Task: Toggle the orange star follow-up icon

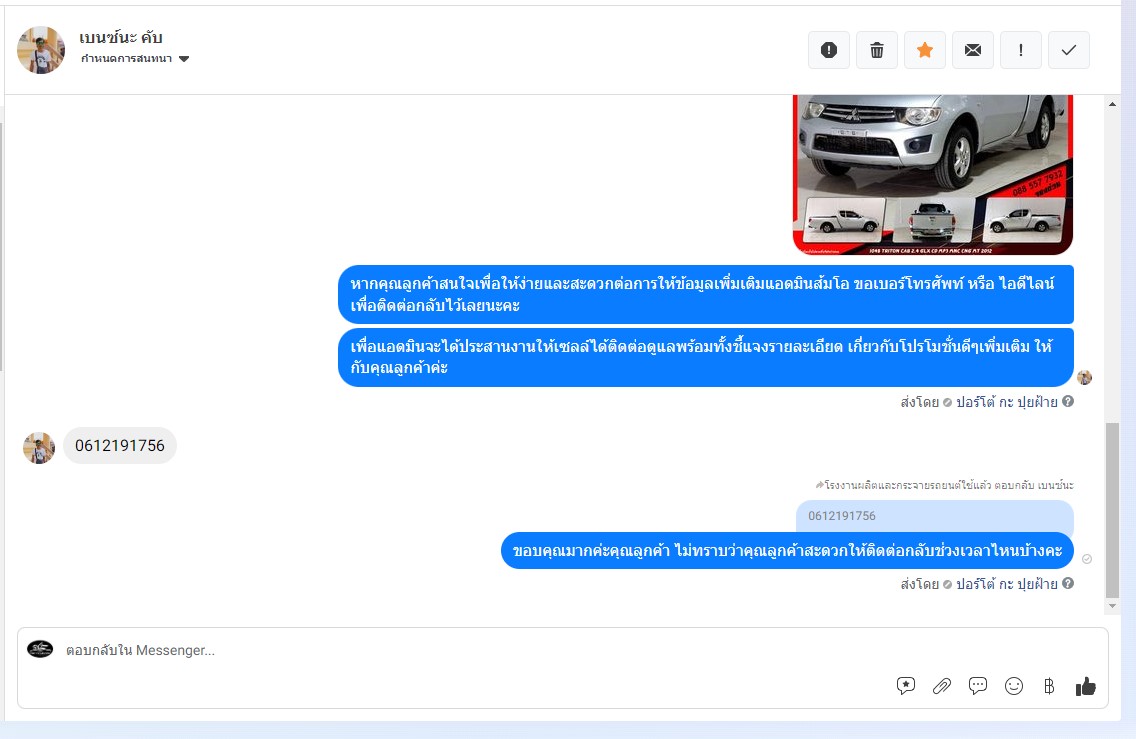Action: tap(924, 50)
